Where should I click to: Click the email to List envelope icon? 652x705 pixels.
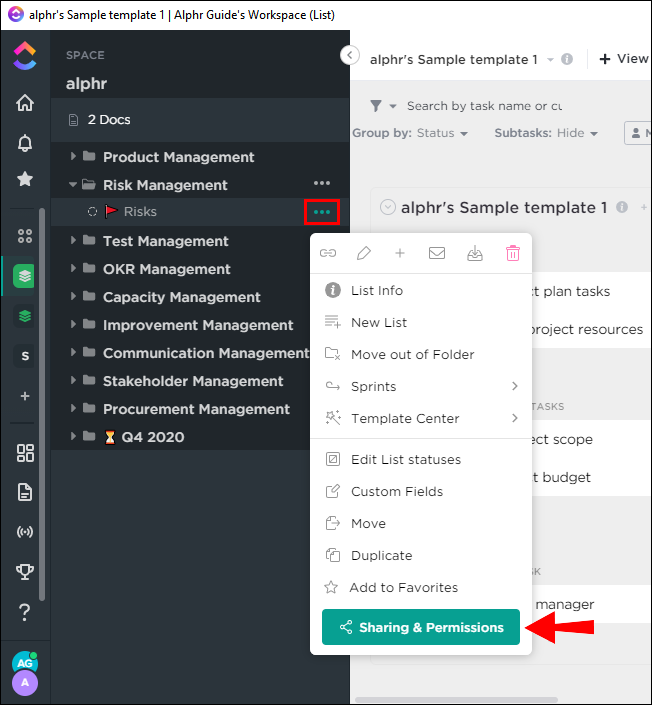(x=437, y=253)
